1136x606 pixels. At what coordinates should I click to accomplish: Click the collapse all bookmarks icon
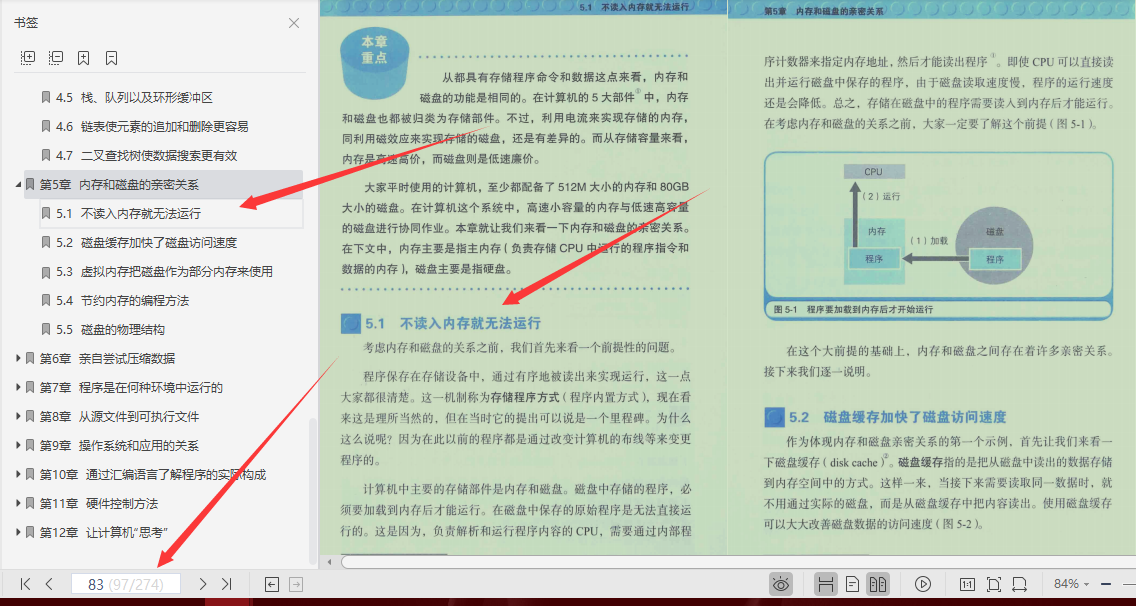point(55,57)
